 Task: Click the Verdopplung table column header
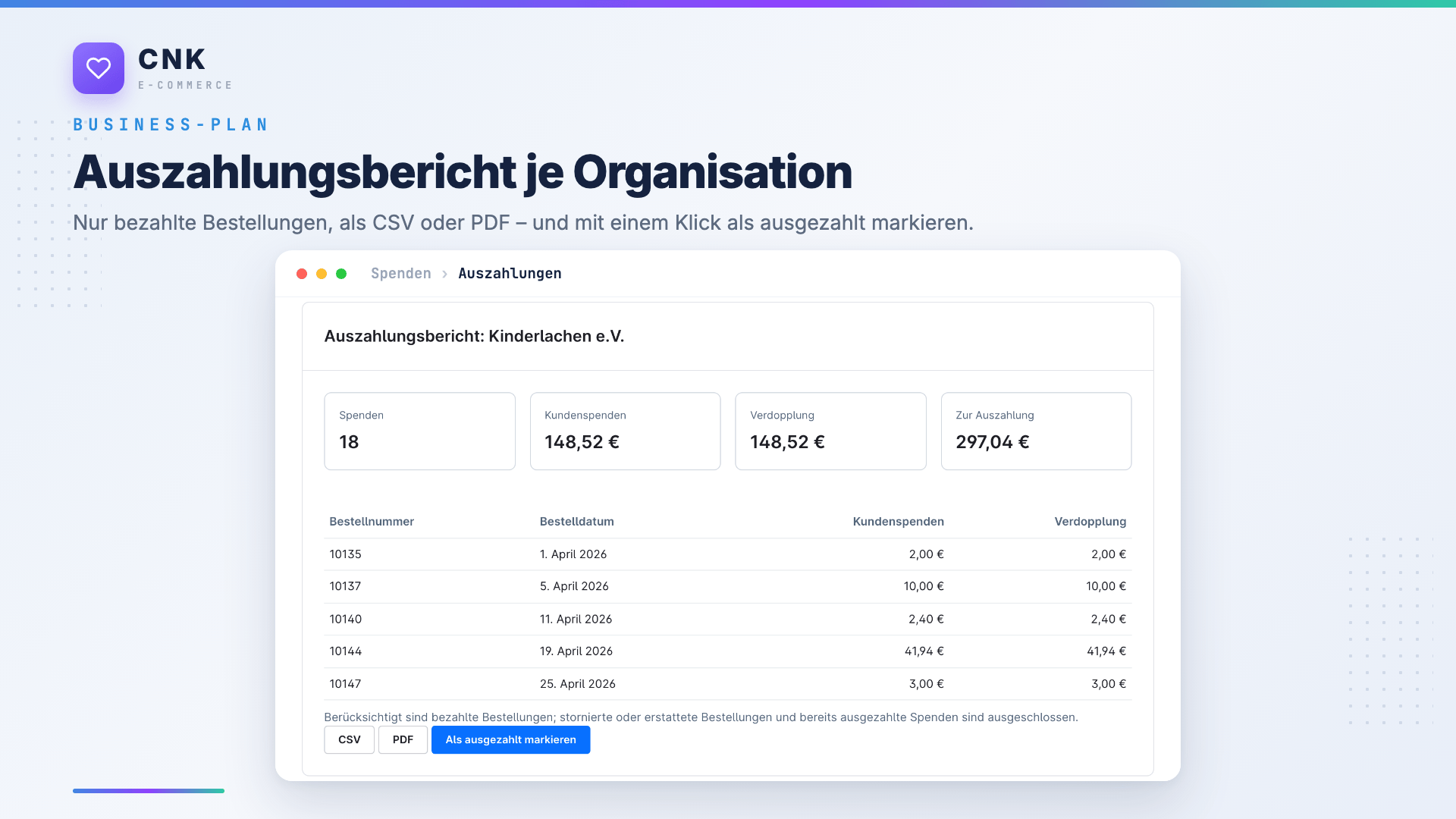[x=1090, y=522]
